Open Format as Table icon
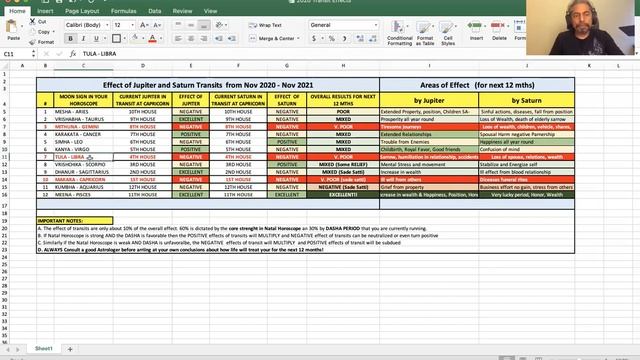640x360 pixels. 424,27
